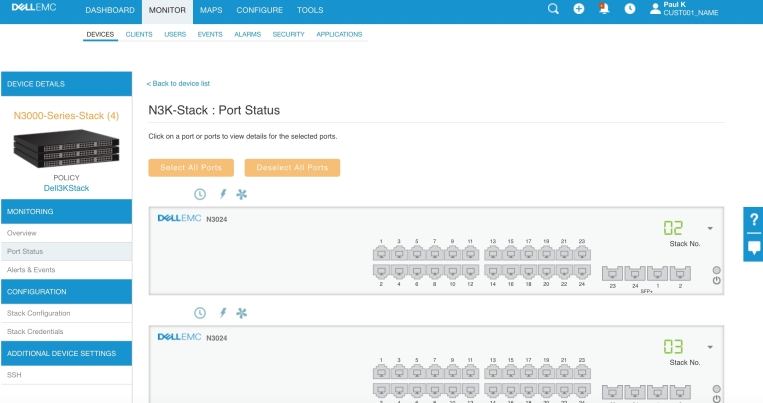This screenshot has height=403, width=763.
Task: Select port 1 on stack 02 switch
Action: pos(381,253)
